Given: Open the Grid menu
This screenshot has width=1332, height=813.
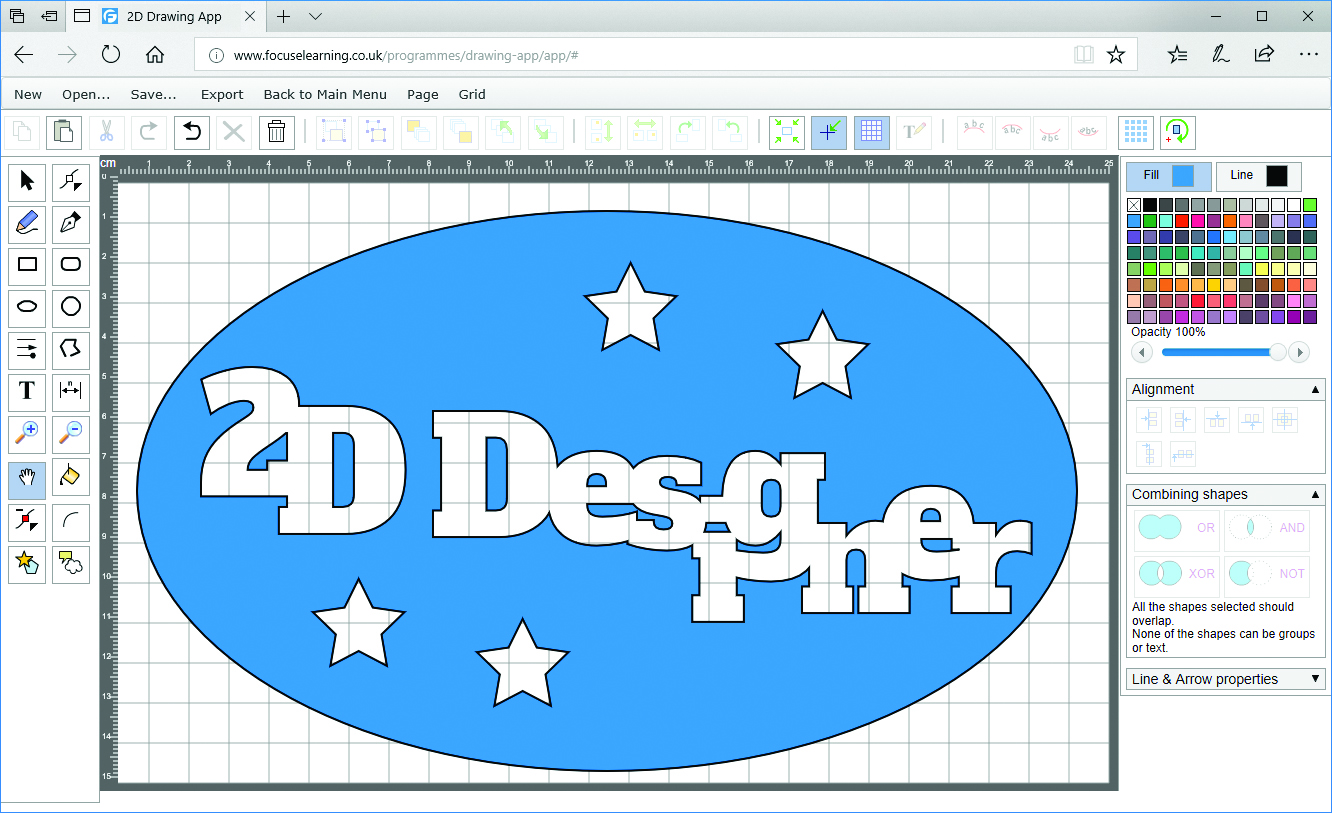Looking at the screenshot, I should [471, 94].
